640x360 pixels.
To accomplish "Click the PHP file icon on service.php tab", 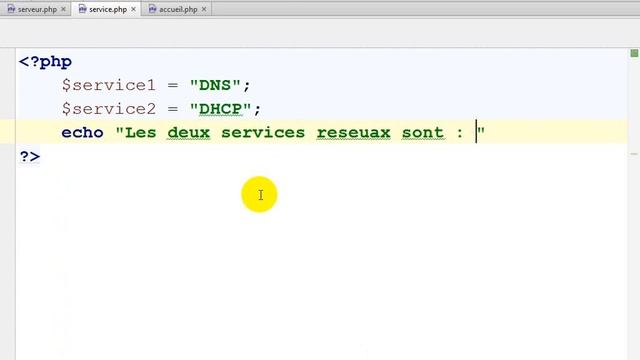I will [82, 9].
